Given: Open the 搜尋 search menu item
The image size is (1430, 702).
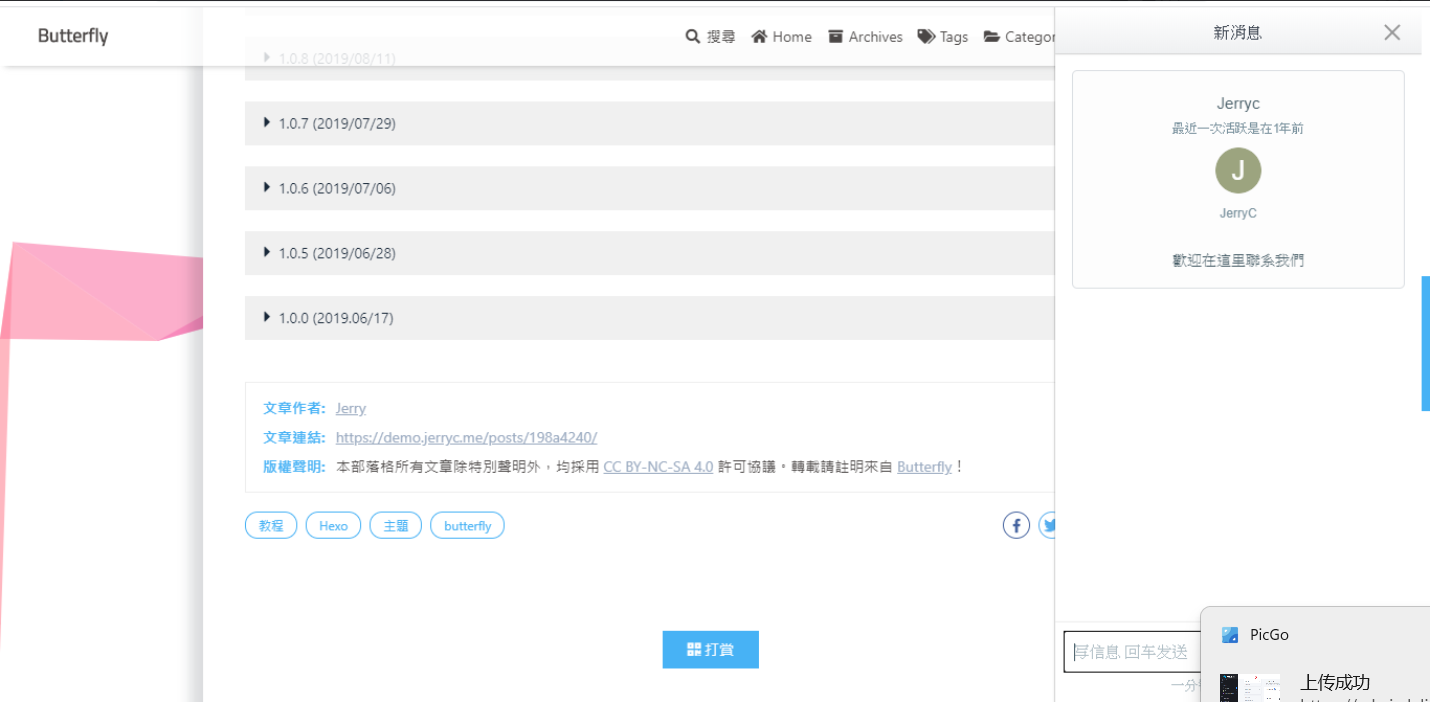Looking at the screenshot, I should pyautogui.click(x=710, y=36).
